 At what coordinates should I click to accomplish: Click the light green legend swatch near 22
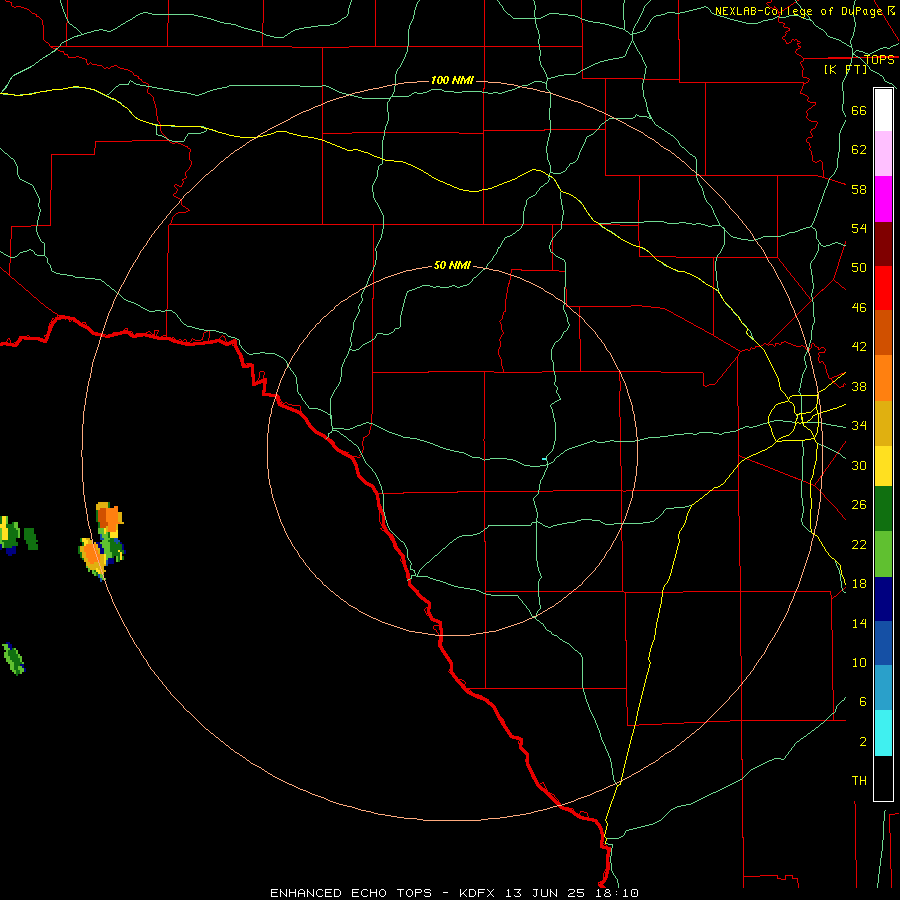point(883,554)
